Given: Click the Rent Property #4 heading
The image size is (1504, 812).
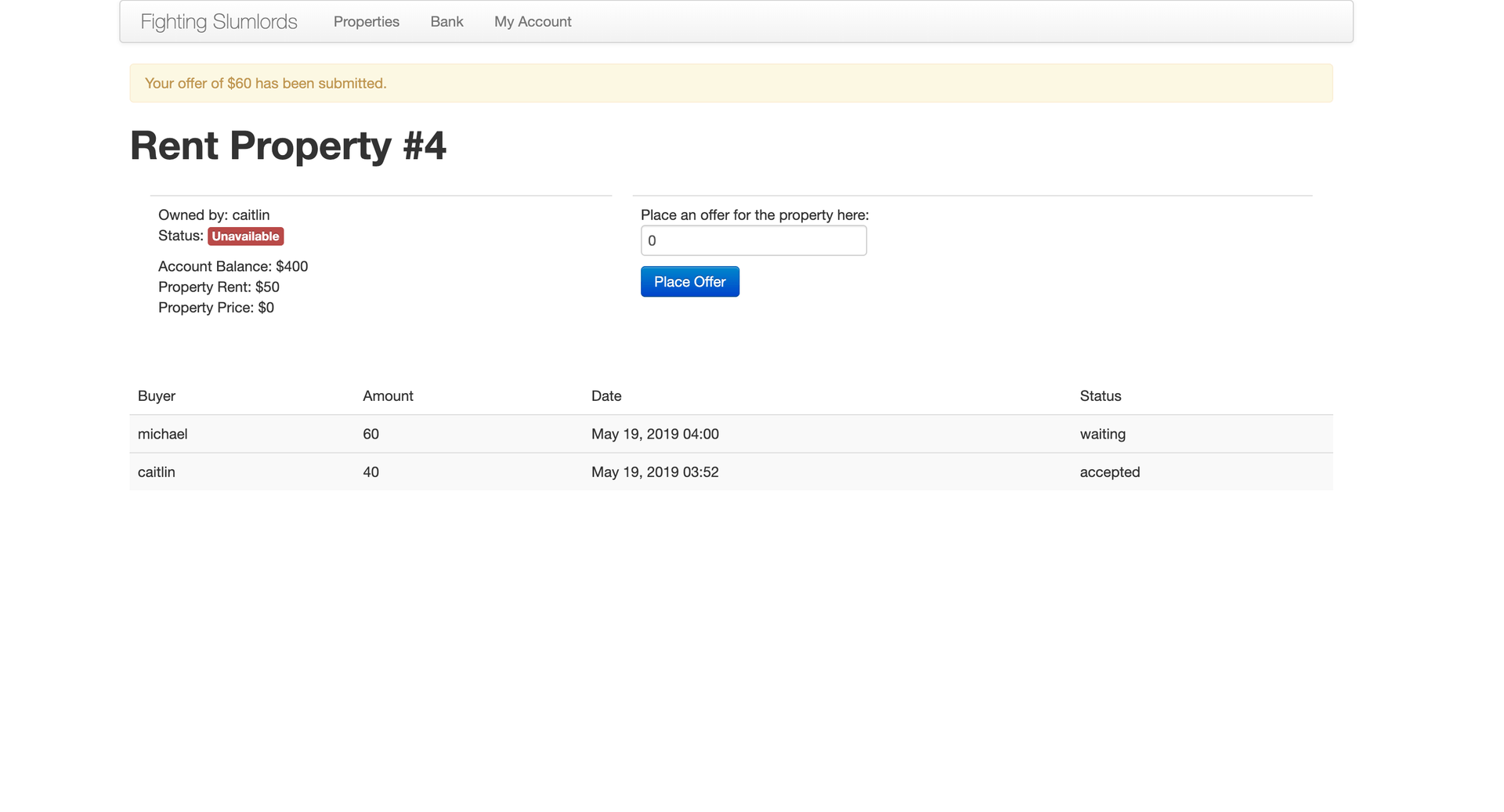Looking at the screenshot, I should pos(288,146).
